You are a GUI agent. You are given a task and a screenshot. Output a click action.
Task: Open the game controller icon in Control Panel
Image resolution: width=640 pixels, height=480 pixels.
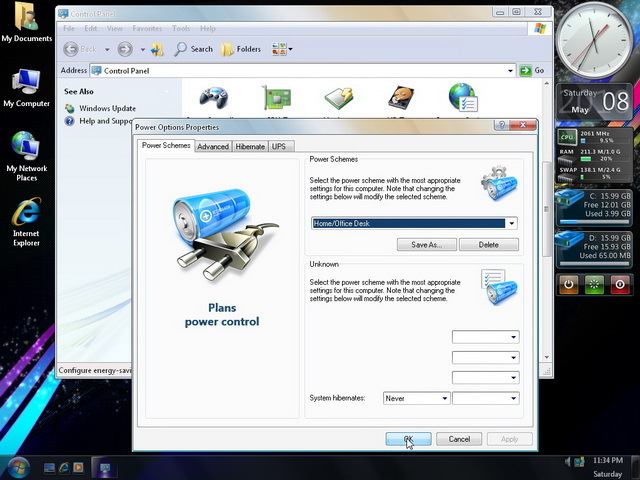213,98
